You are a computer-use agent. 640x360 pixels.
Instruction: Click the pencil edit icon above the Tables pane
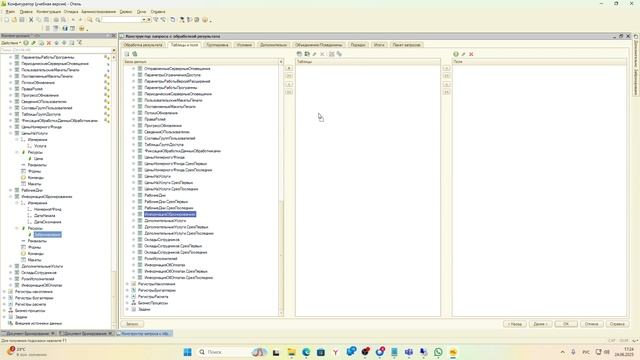point(315,54)
